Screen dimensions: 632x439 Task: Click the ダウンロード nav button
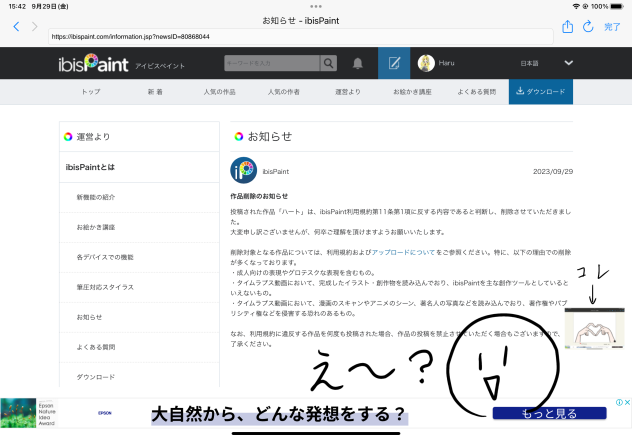point(541,92)
